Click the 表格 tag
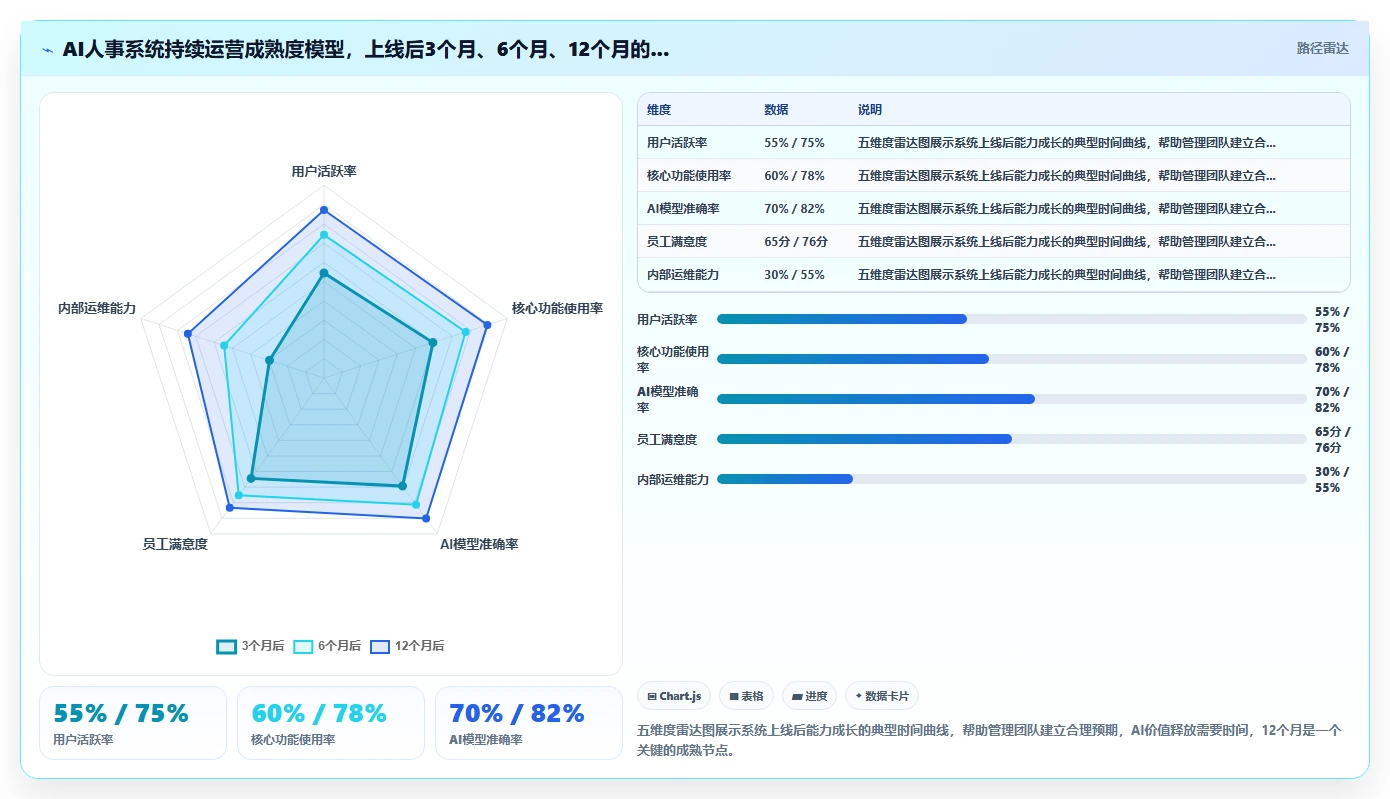 746,696
